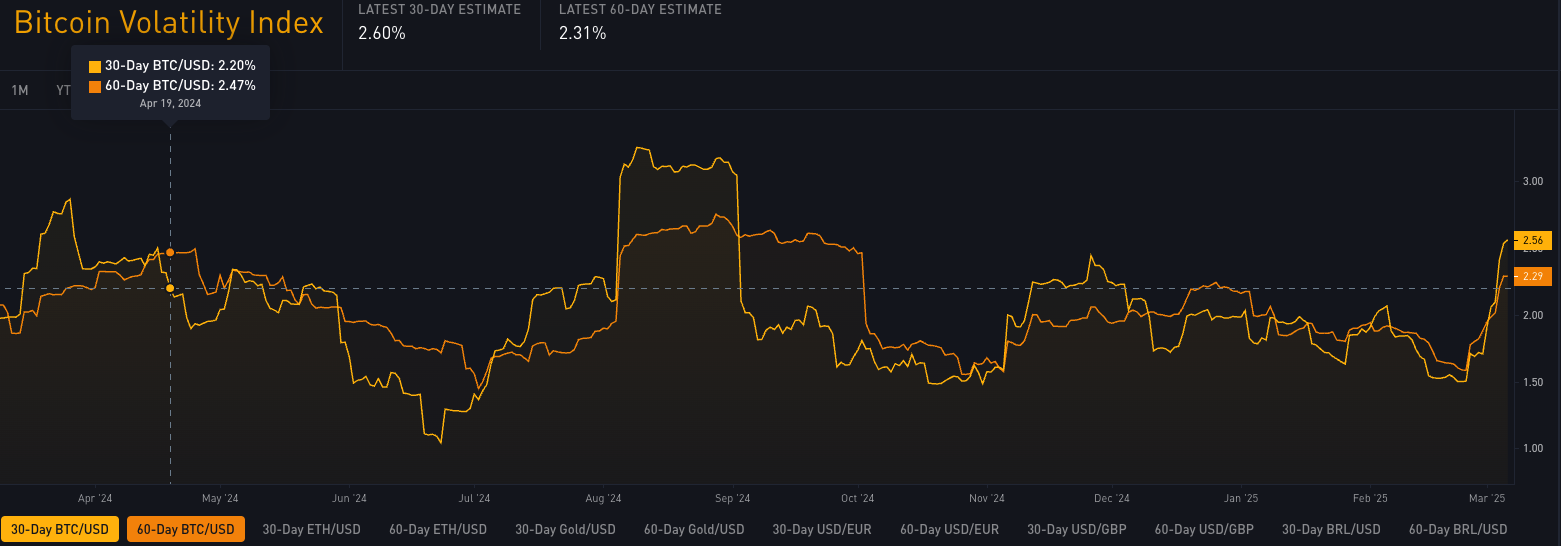Click the Jun '24 x-axis label

coord(349,498)
